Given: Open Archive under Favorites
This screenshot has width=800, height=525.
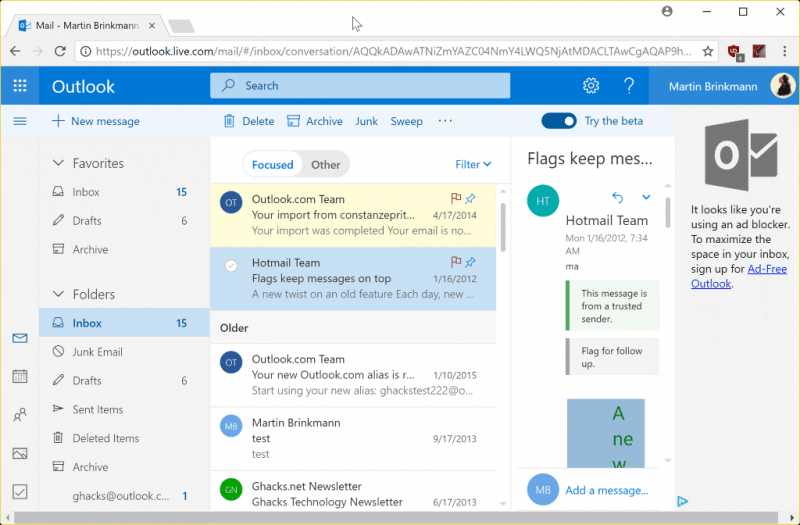Looking at the screenshot, I should [x=124, y=249].
